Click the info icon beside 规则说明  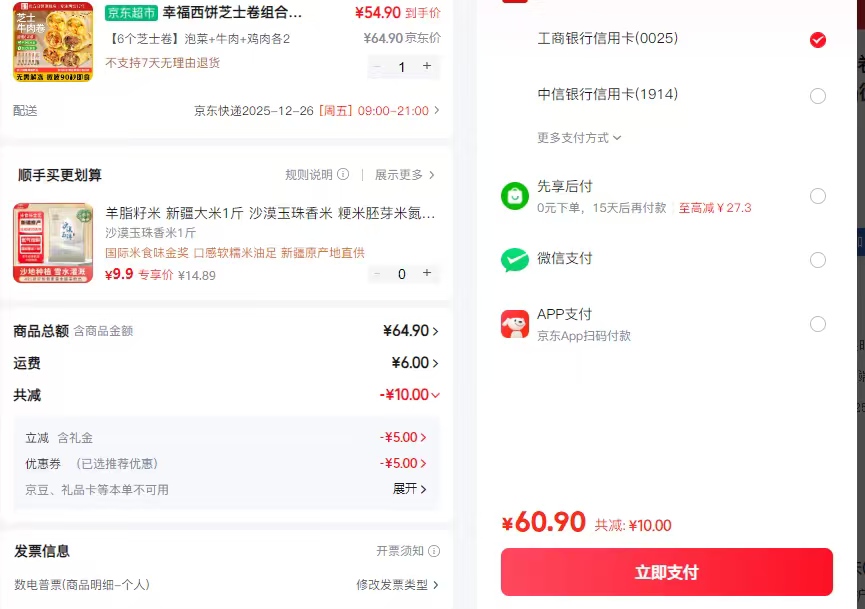tap(343, 175)
